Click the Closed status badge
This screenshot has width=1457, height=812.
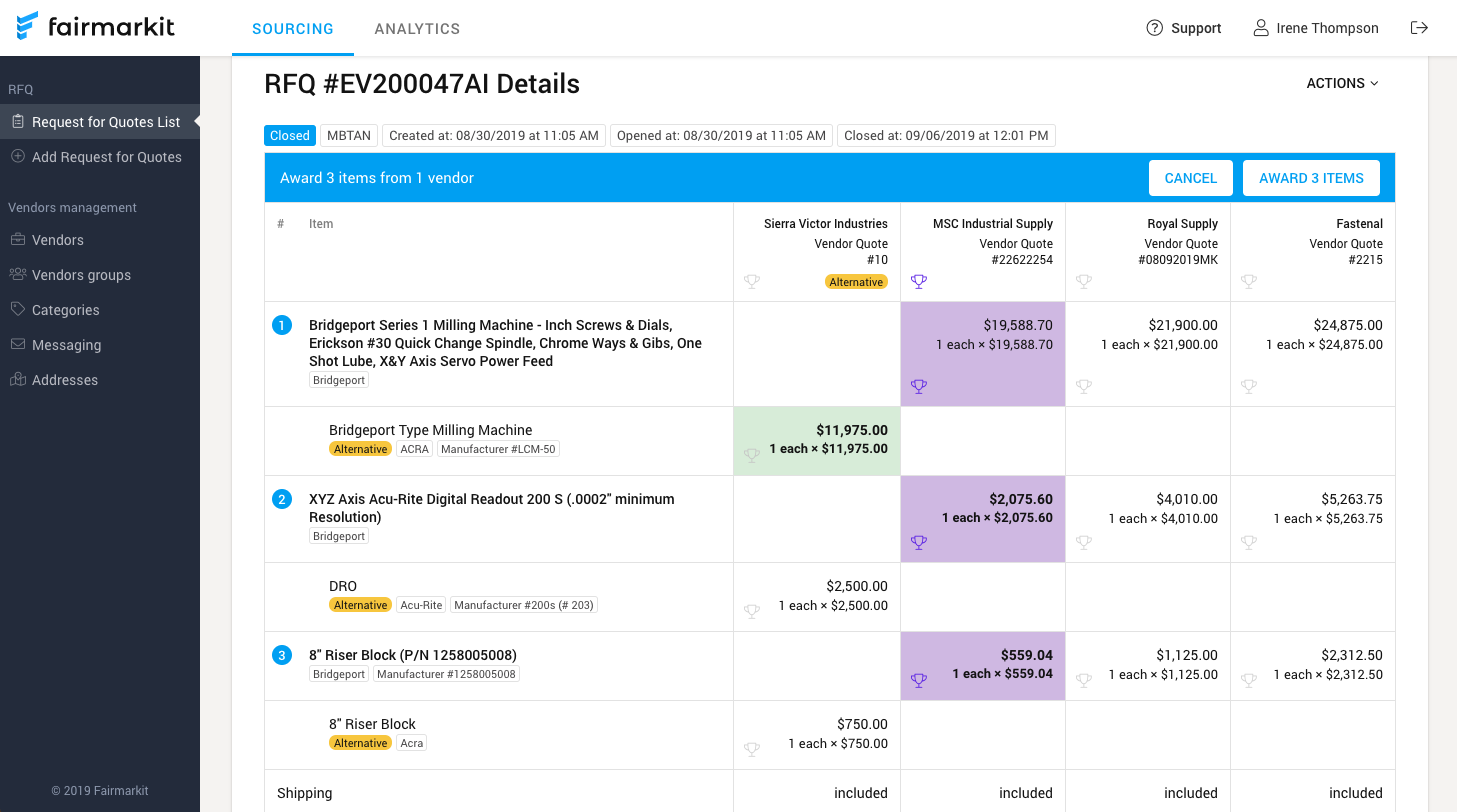pyautogui.click(x=289, y=135)
